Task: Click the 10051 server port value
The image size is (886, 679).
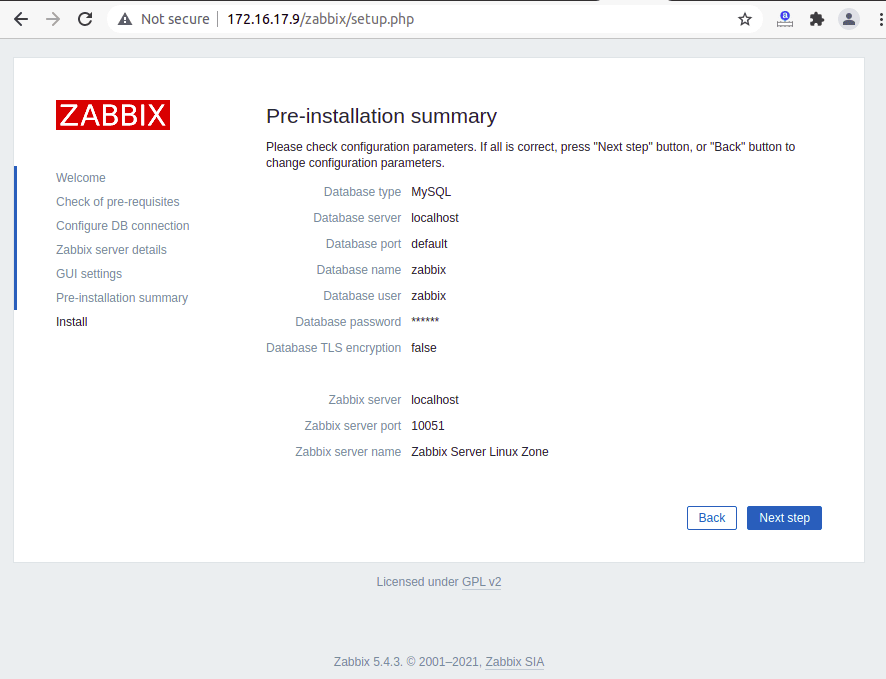Action: [x=428, y=426]
